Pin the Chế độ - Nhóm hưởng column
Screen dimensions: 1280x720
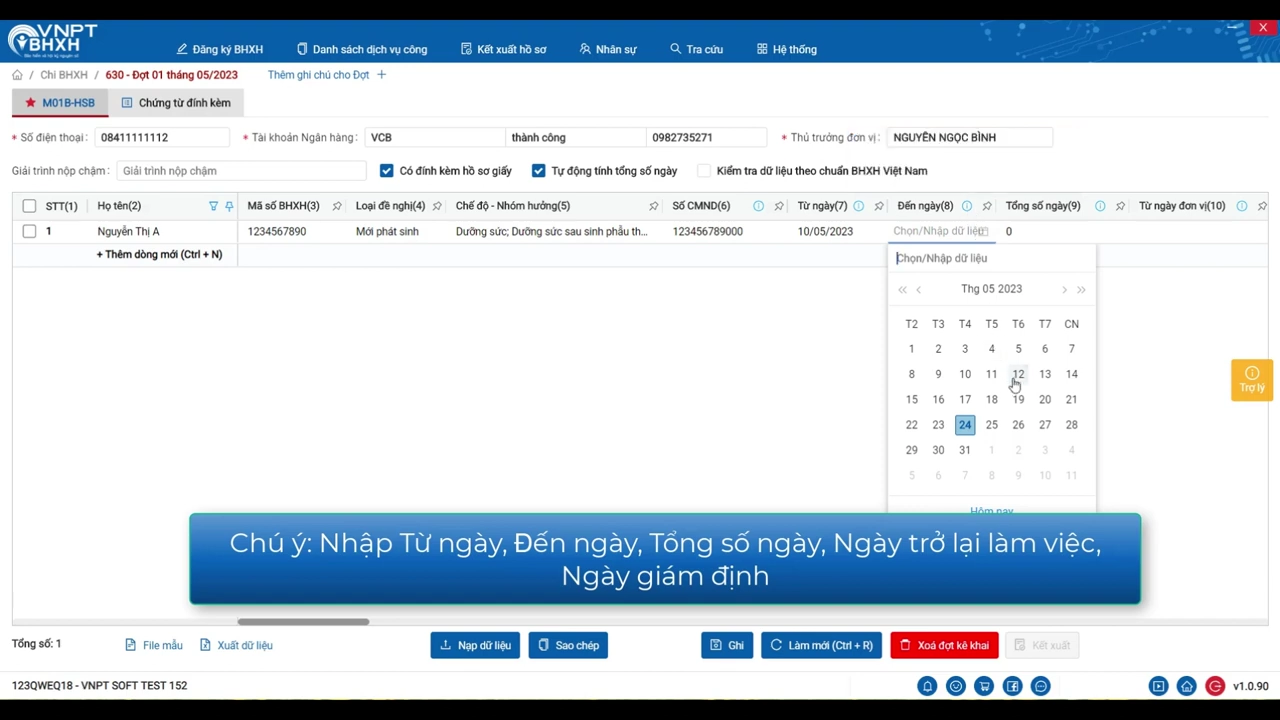tap(653, 206)
